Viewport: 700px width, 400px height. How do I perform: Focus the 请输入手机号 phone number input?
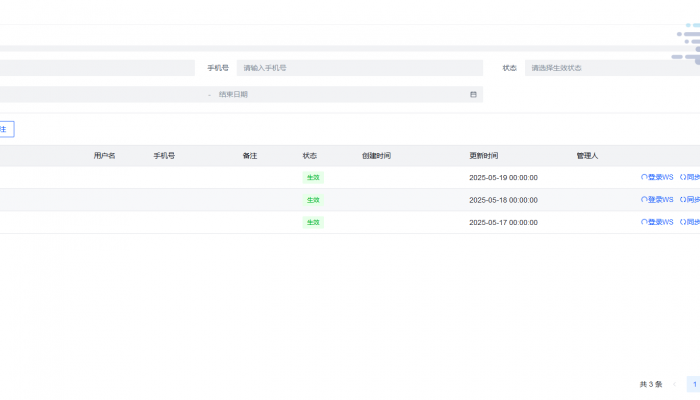pos(358,68)
